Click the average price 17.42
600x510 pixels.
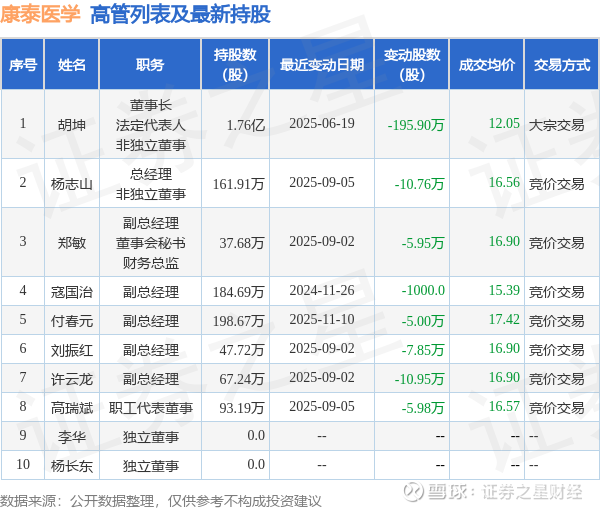504,319
